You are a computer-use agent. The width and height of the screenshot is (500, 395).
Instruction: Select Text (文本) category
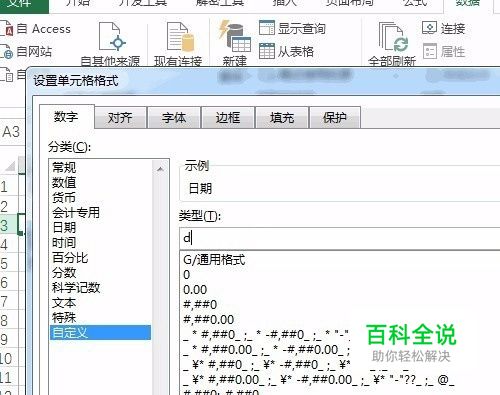pyautogui.click(x=100, y=302)
